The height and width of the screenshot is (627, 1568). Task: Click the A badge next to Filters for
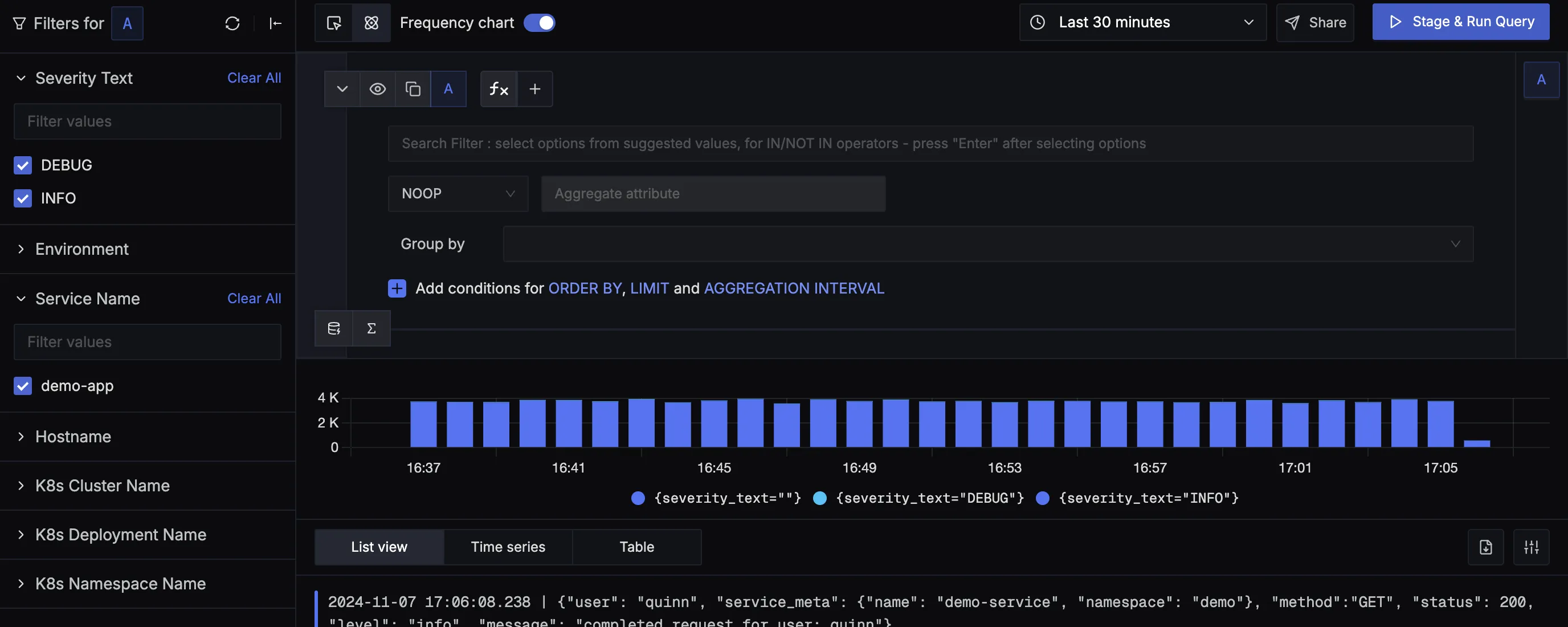[x=127, y=23]
